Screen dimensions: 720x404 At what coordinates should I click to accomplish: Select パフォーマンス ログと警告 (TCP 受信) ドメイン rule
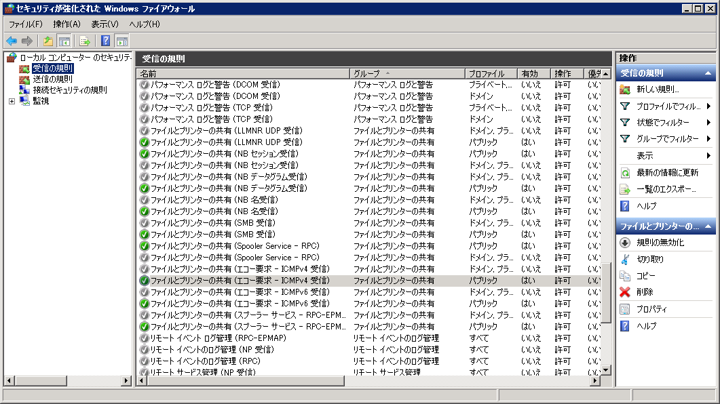click(369, 119)
